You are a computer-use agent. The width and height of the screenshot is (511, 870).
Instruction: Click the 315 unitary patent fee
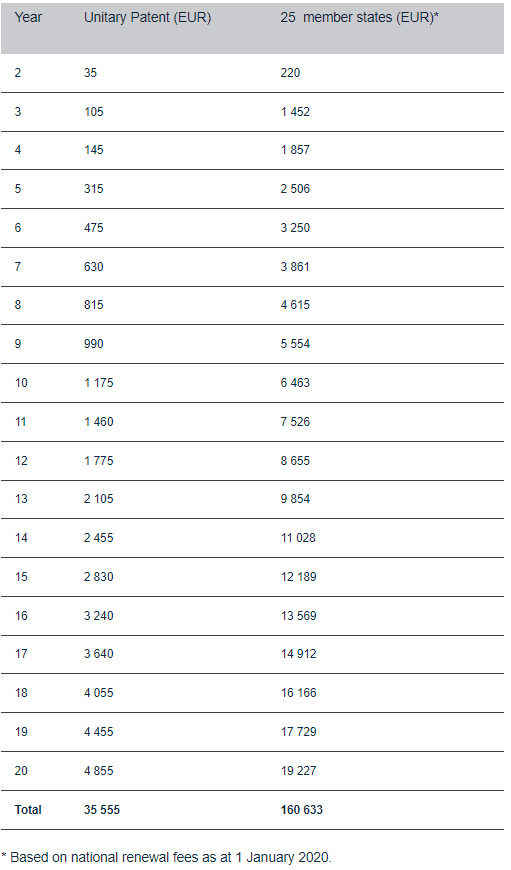click(x=94, y=189)
